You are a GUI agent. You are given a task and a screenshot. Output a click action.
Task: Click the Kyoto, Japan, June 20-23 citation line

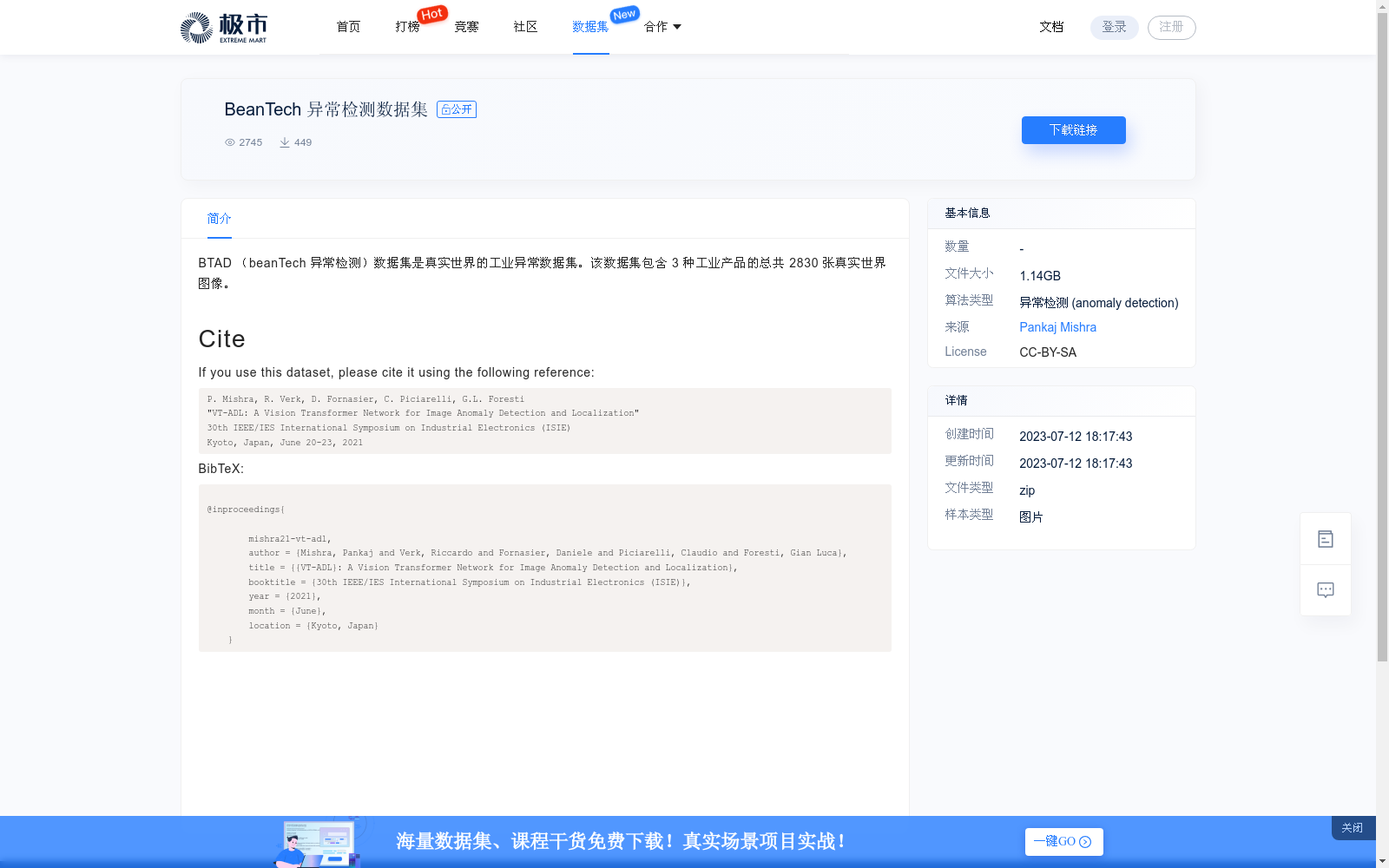pos(285,443)
